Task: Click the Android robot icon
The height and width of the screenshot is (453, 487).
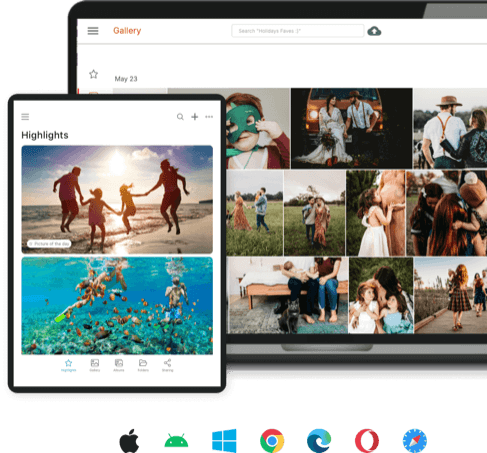Action: point(176,440)
